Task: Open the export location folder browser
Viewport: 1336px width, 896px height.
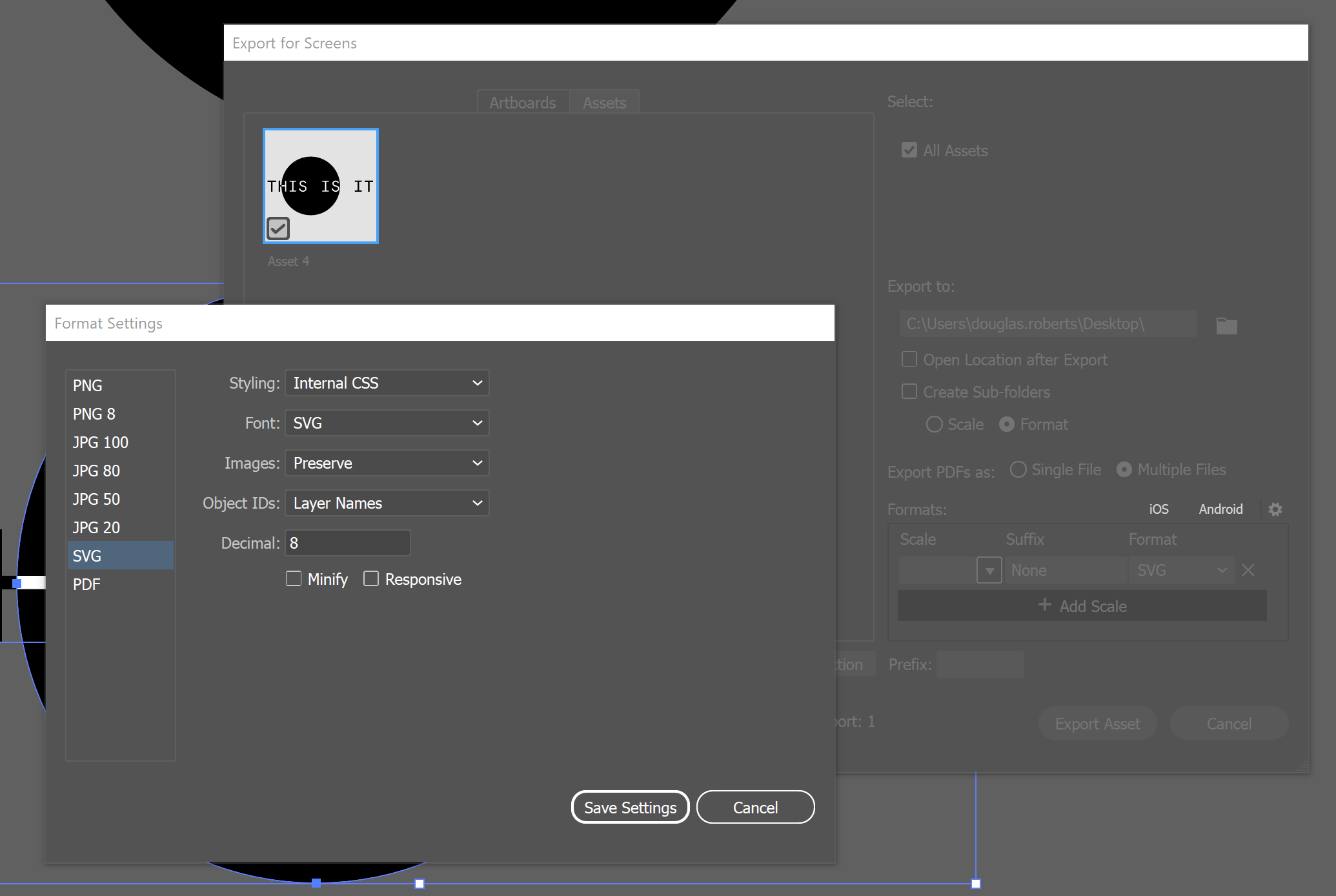Action: [x=1226, y=325]
